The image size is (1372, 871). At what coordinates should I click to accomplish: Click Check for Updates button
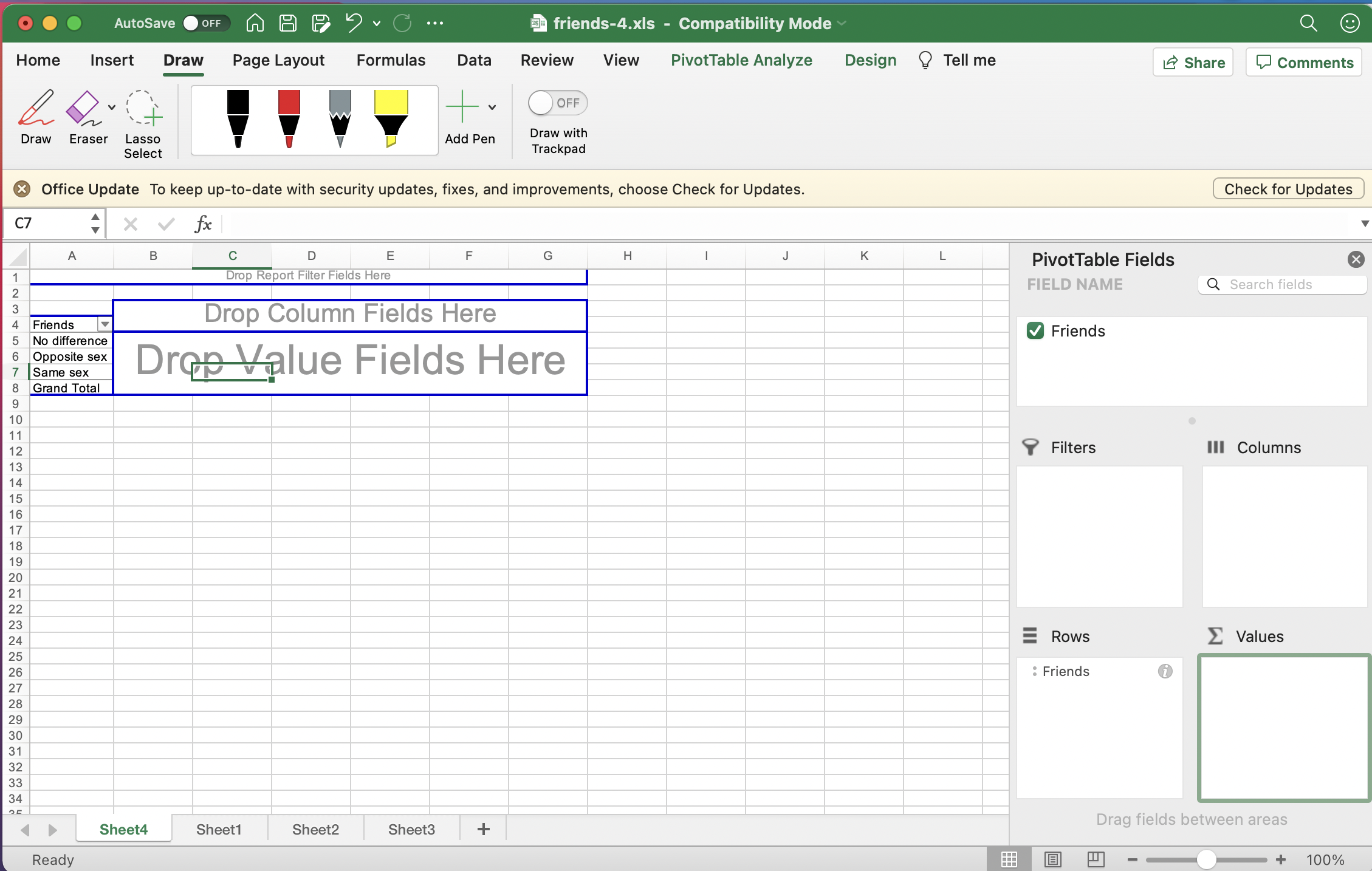1288,189
